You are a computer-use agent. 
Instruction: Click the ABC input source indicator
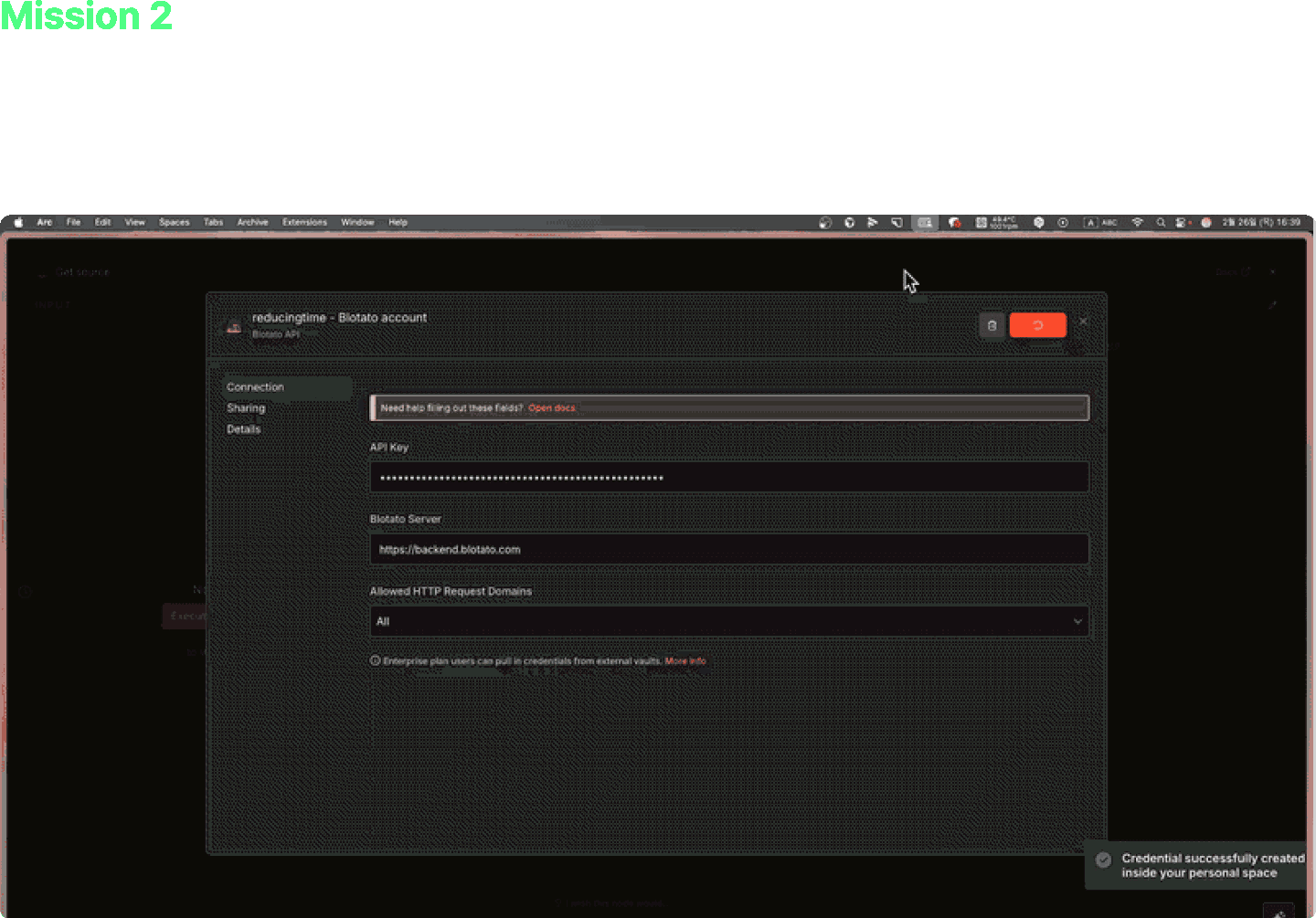coord(1101,222)
